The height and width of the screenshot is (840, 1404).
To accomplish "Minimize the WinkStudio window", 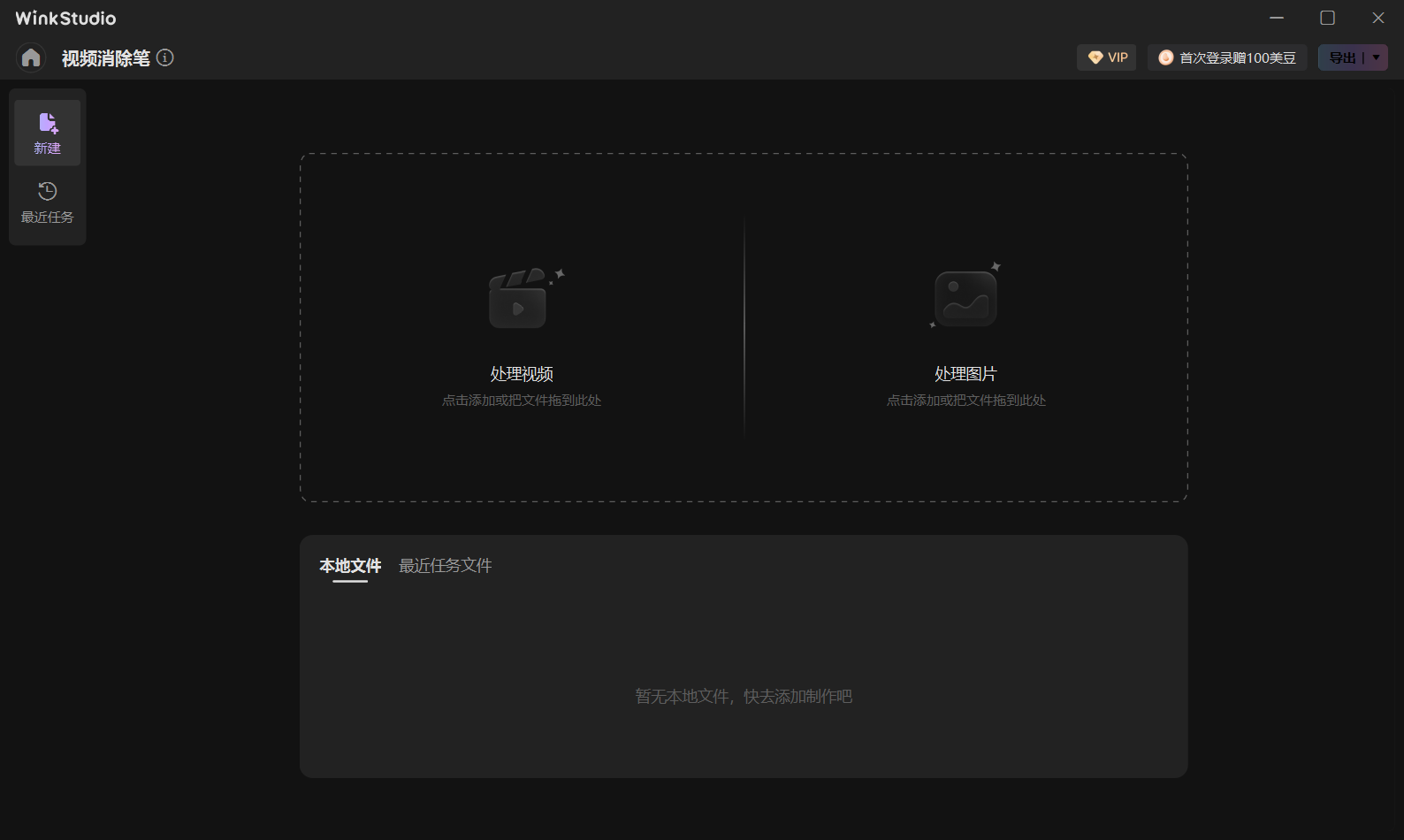I will 1277,18.
